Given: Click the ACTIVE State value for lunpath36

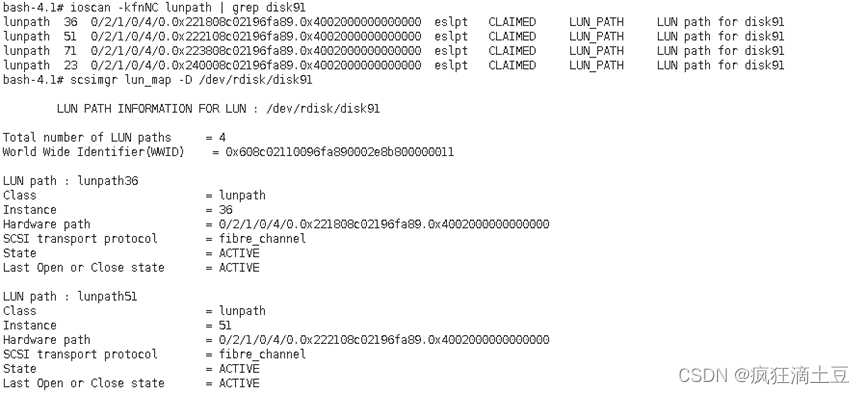Looking at the screenshot, I should pos(239,253).
